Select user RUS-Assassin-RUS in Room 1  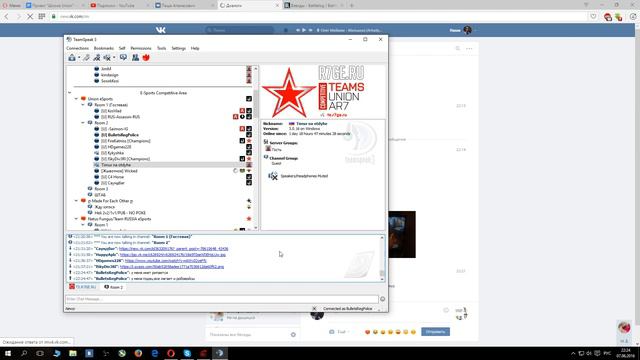coord(120,117)
